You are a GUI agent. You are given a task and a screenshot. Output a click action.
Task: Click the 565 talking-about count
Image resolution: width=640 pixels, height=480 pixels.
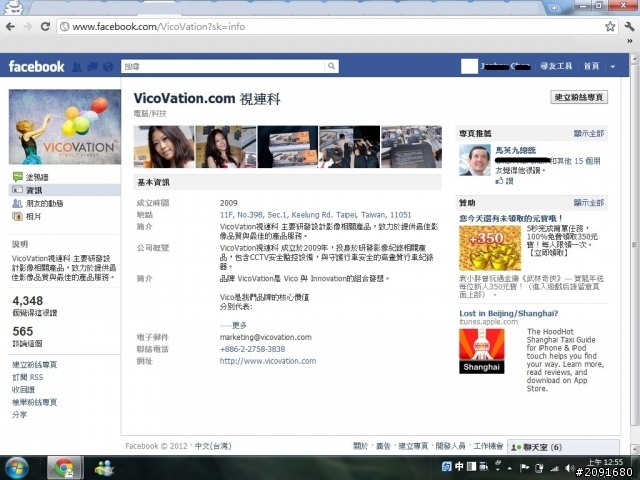pos(22,331)
